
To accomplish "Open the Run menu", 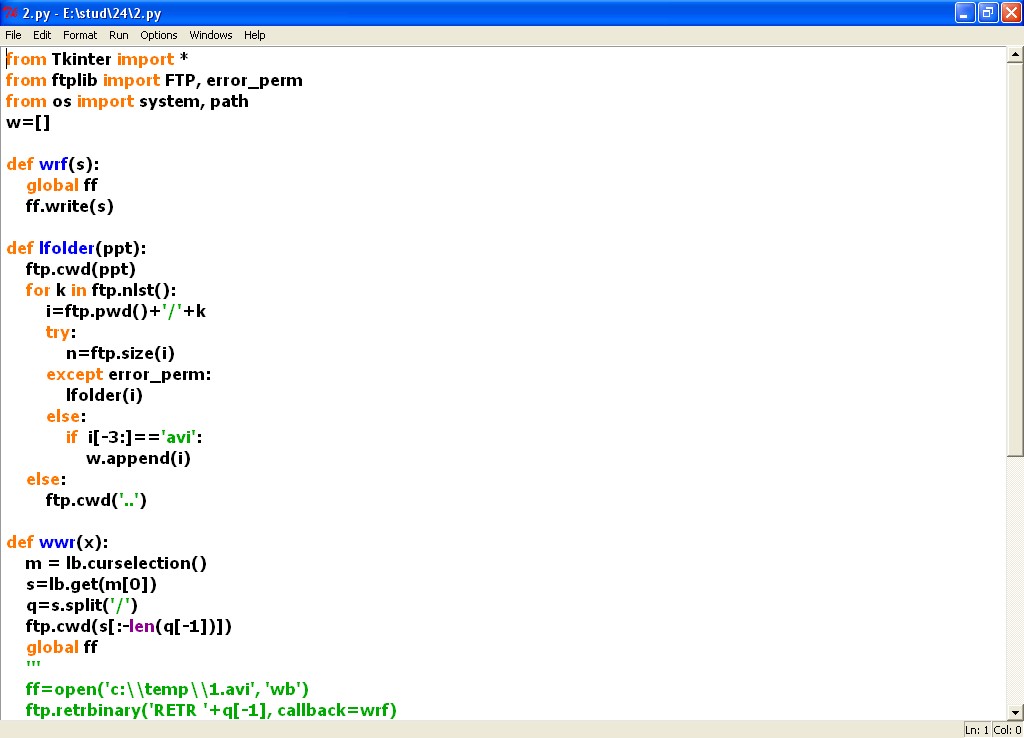I will coord(119,35).
